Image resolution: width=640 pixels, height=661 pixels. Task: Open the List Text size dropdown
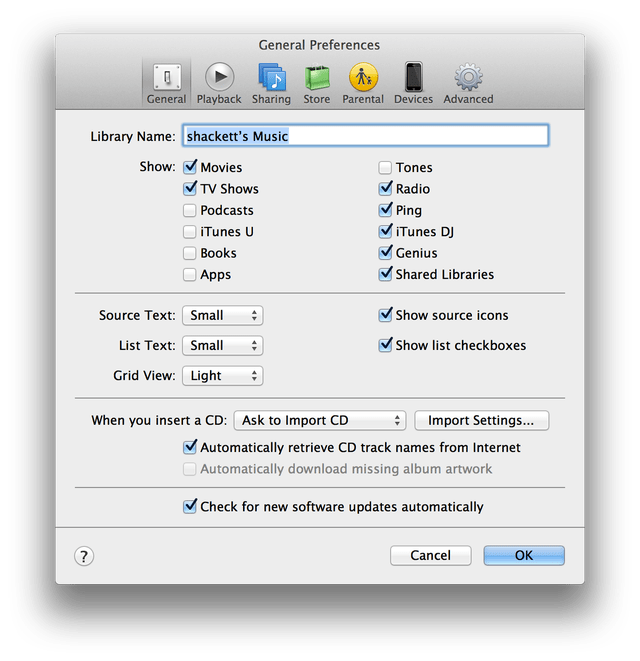click(223, 346)
